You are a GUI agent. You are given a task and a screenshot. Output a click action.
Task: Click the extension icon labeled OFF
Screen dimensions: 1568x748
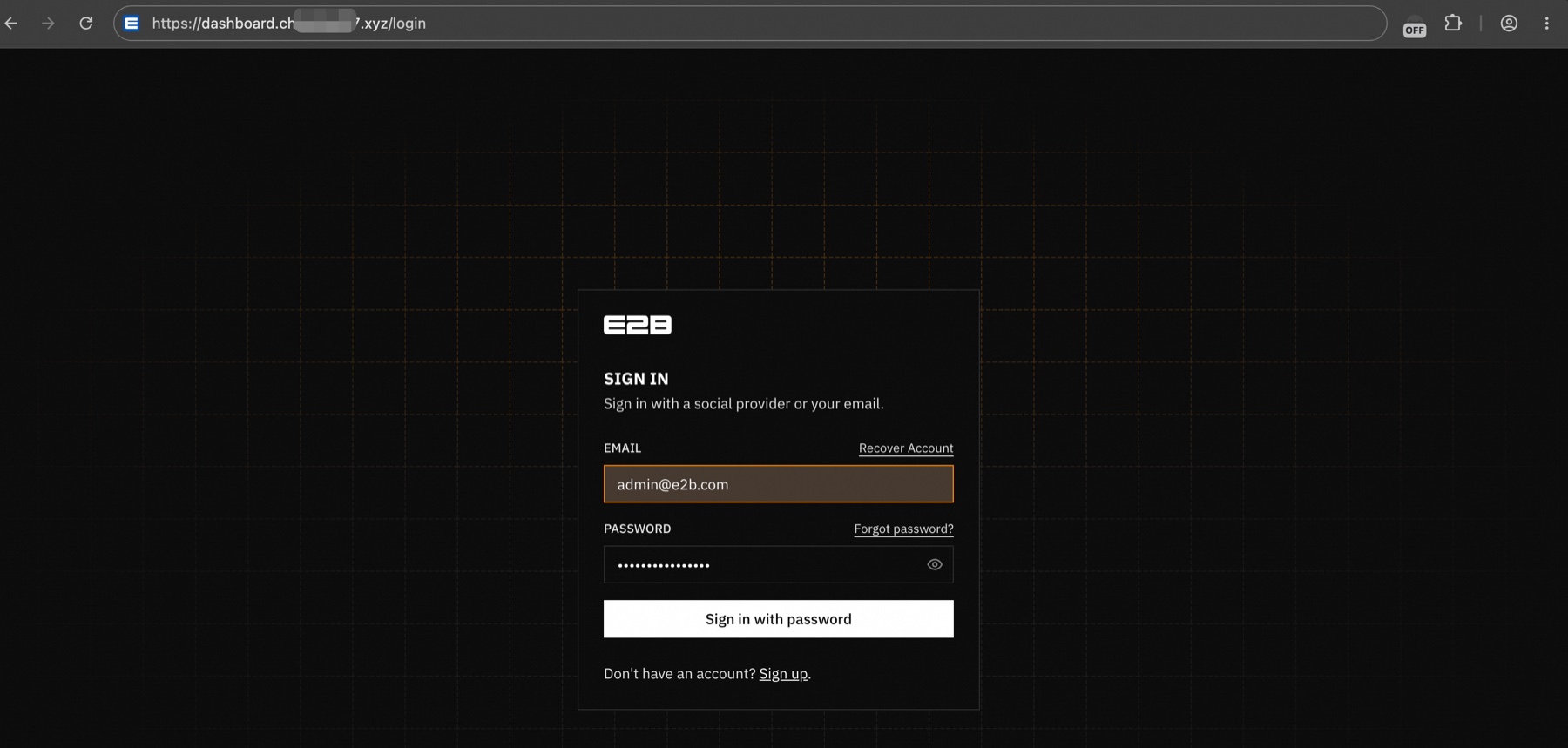tap(1415, 28)
